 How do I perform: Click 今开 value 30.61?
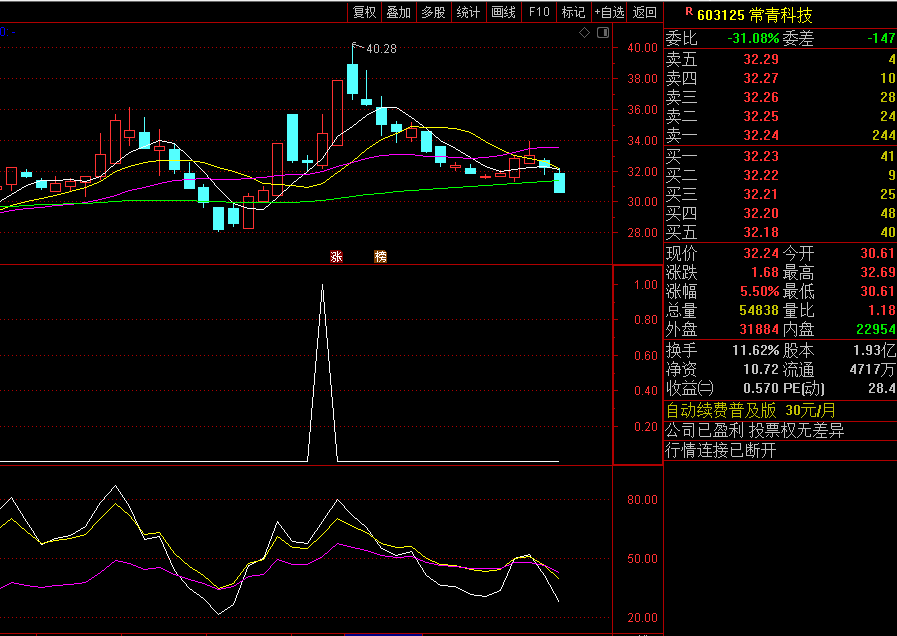(x=878, y=253)
